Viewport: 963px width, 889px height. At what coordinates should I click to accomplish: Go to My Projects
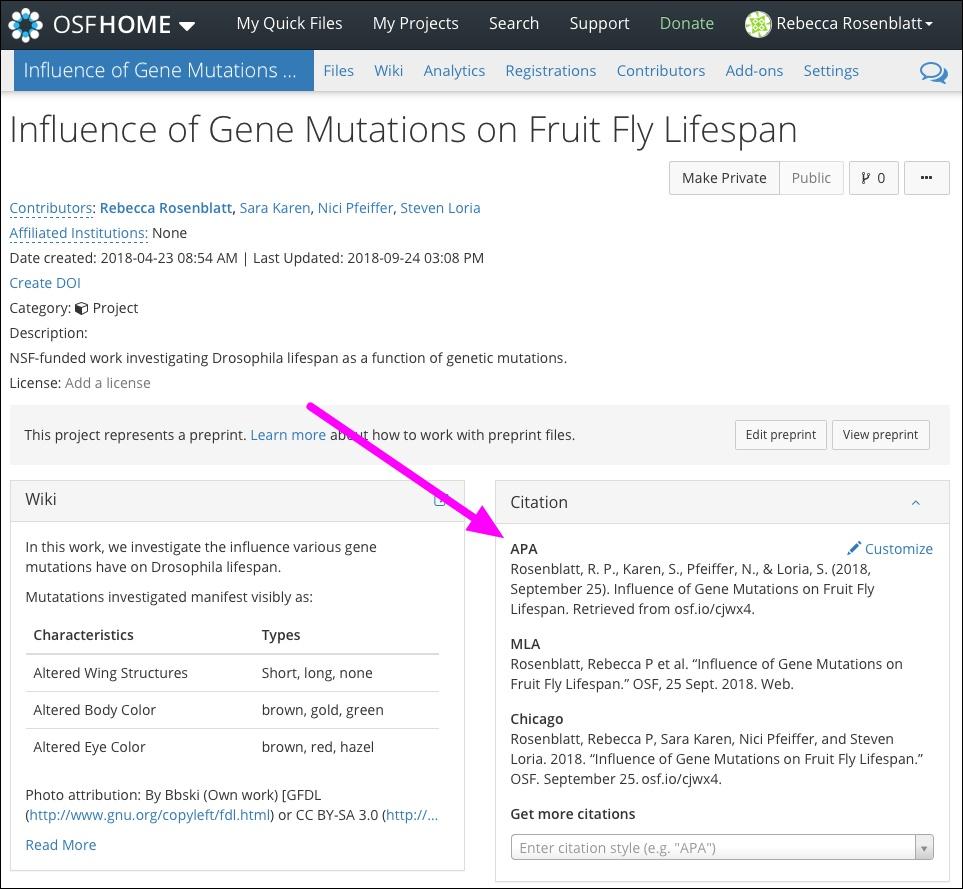[x=416, y=23]
